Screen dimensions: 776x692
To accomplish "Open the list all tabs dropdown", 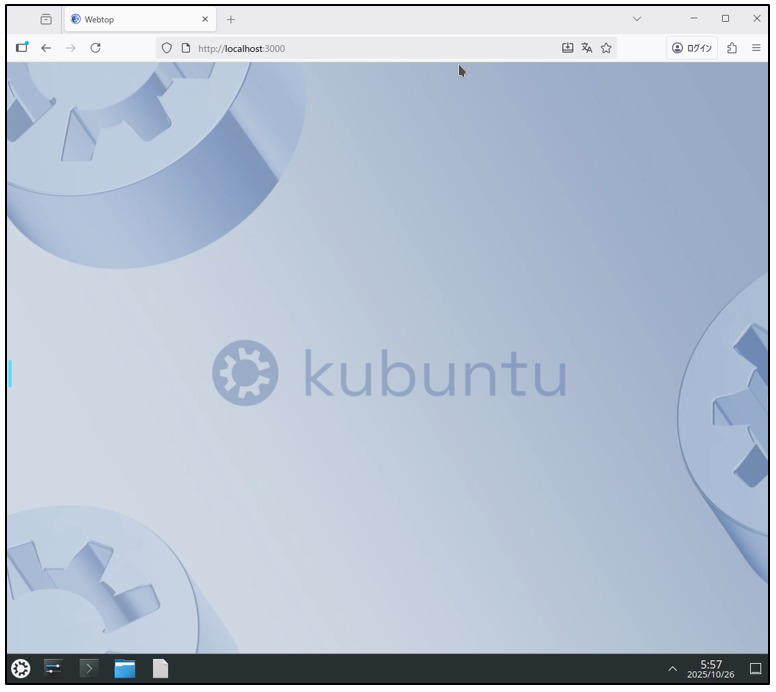I will (638, 19).
